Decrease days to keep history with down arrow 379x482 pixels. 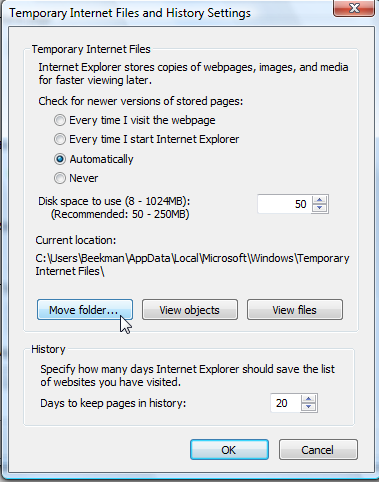pos(309,407)
